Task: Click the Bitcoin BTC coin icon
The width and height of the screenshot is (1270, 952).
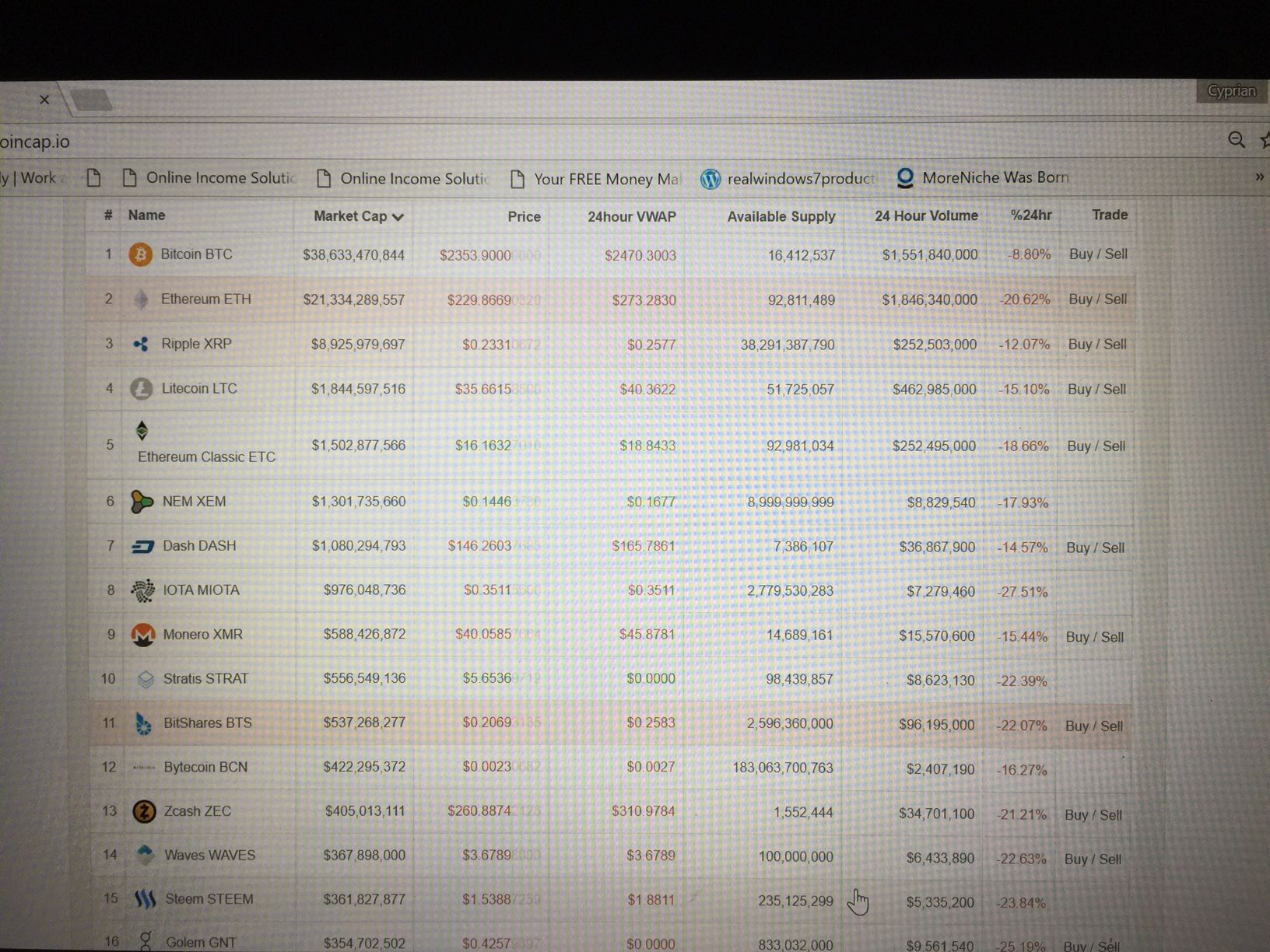Action: [141, 254]
